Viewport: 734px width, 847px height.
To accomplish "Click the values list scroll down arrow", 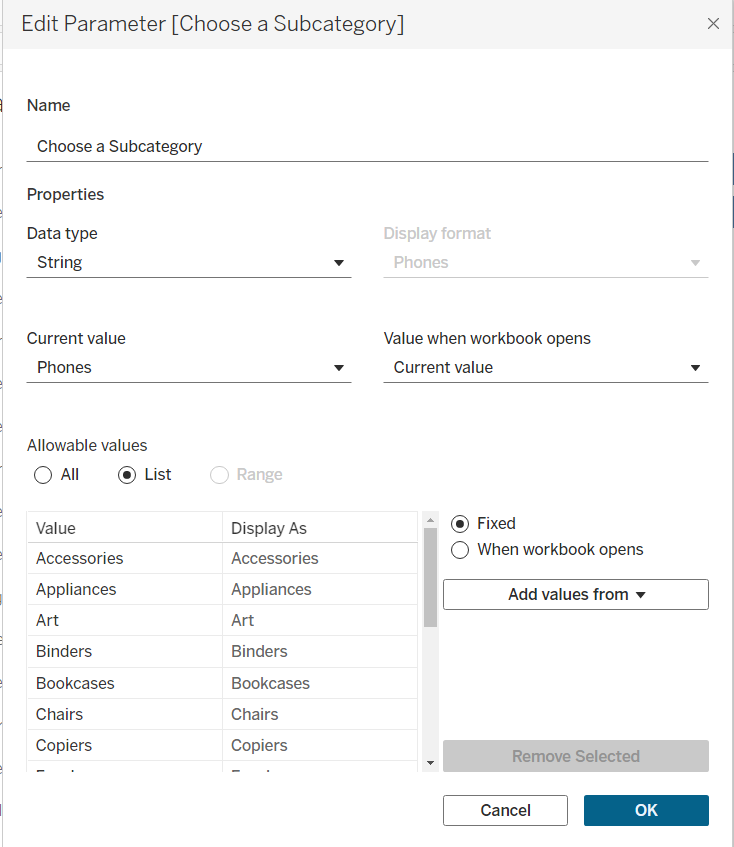I will (430, 763).
